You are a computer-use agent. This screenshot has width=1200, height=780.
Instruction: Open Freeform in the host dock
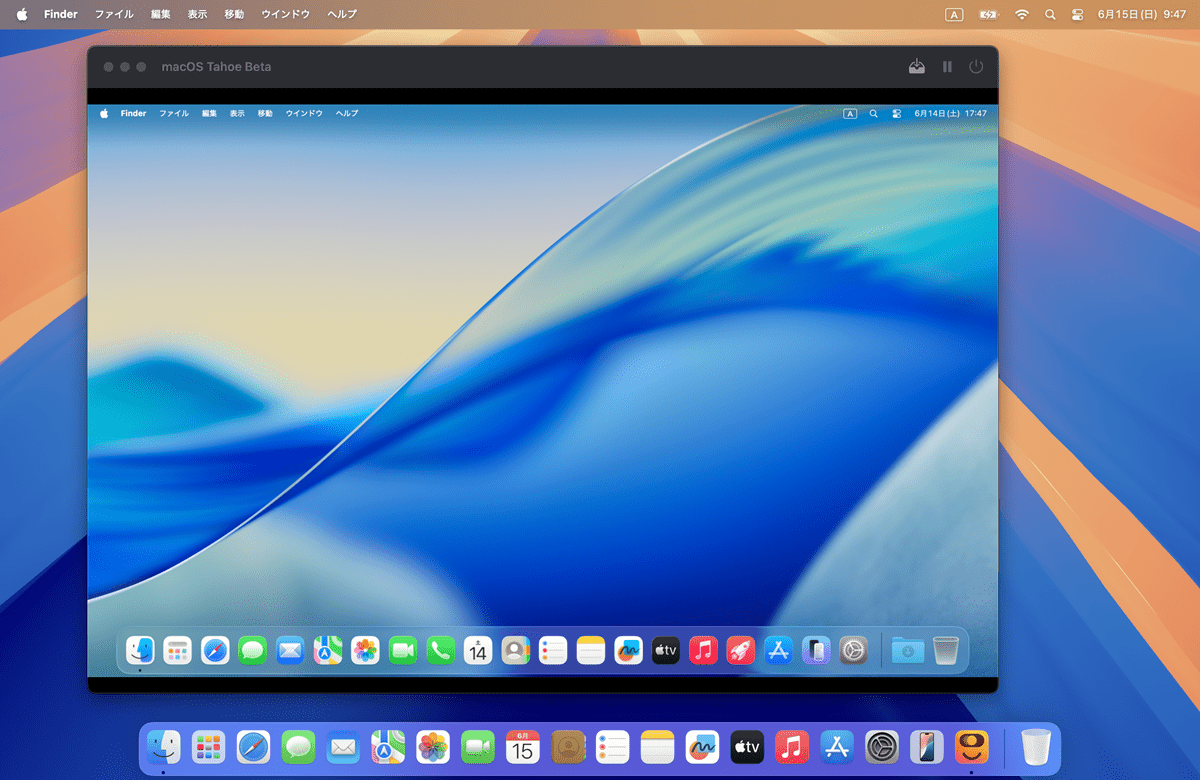point(703,746)
